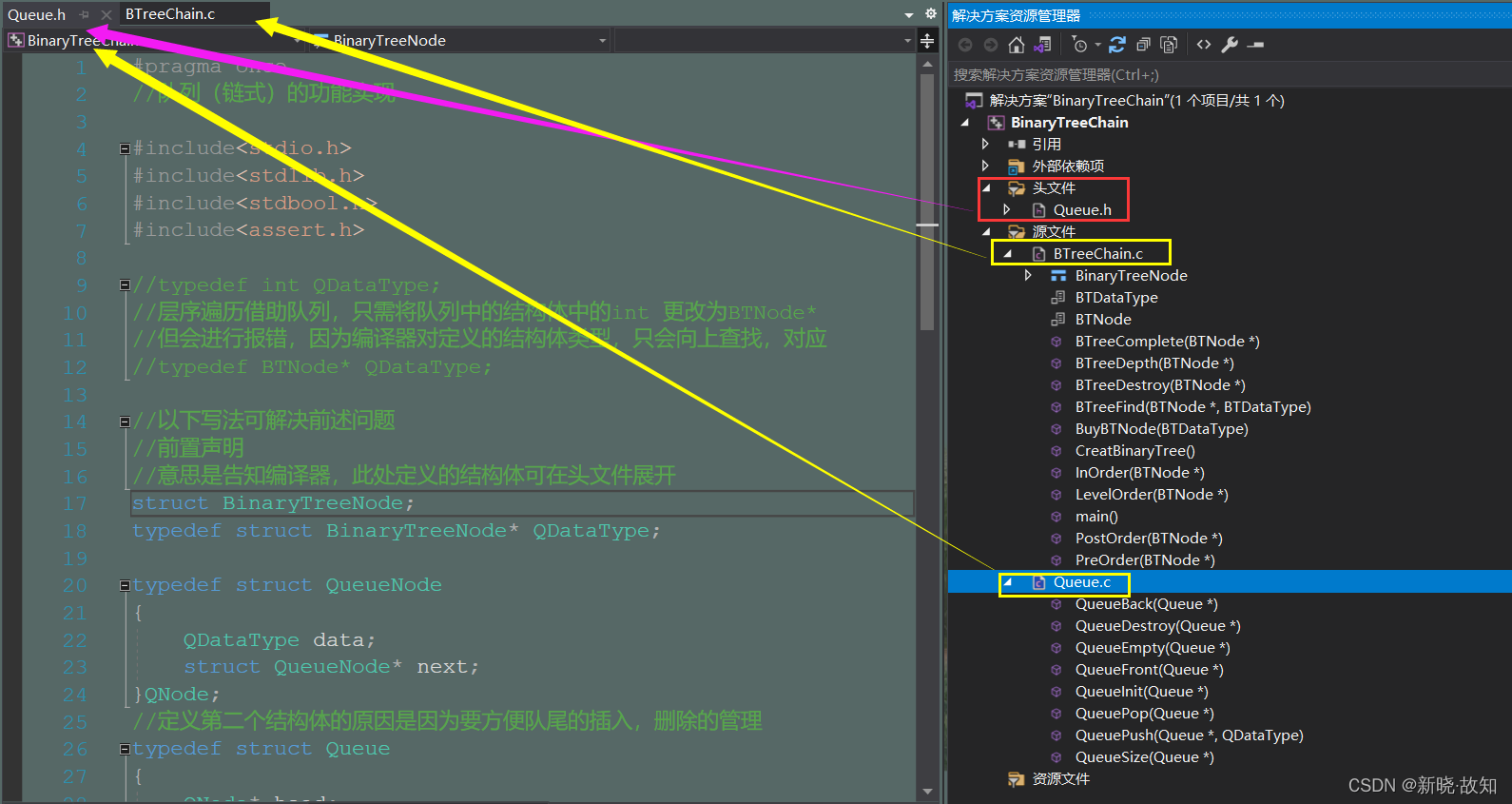Open the active documents list dropdown

(908, 14)
